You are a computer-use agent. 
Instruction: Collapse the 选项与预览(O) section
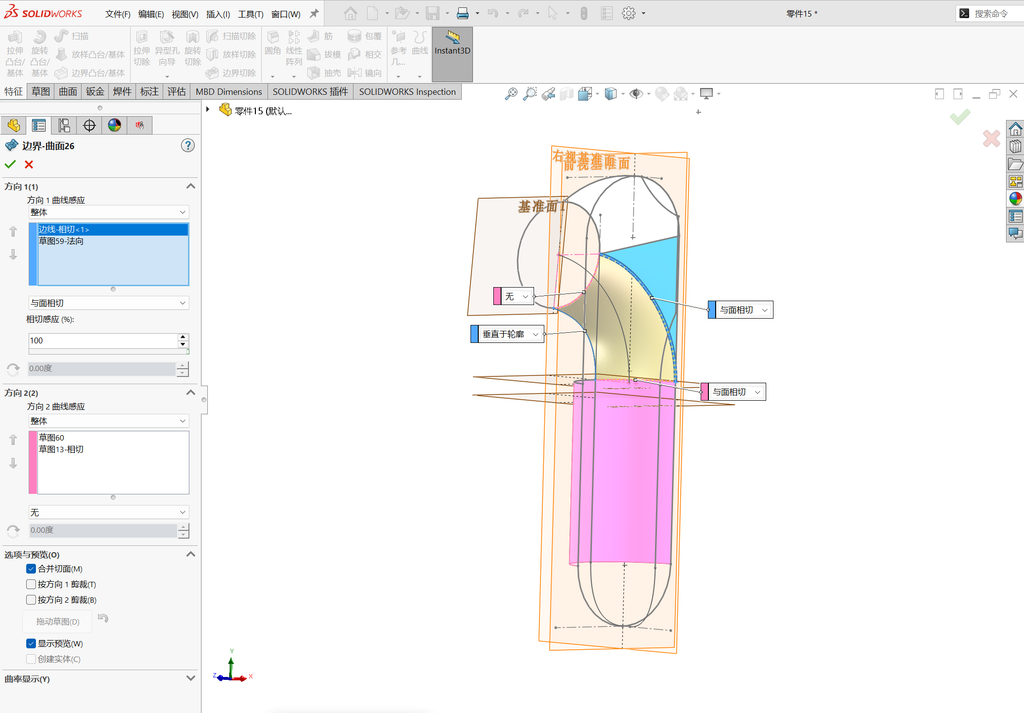point(191,554)
